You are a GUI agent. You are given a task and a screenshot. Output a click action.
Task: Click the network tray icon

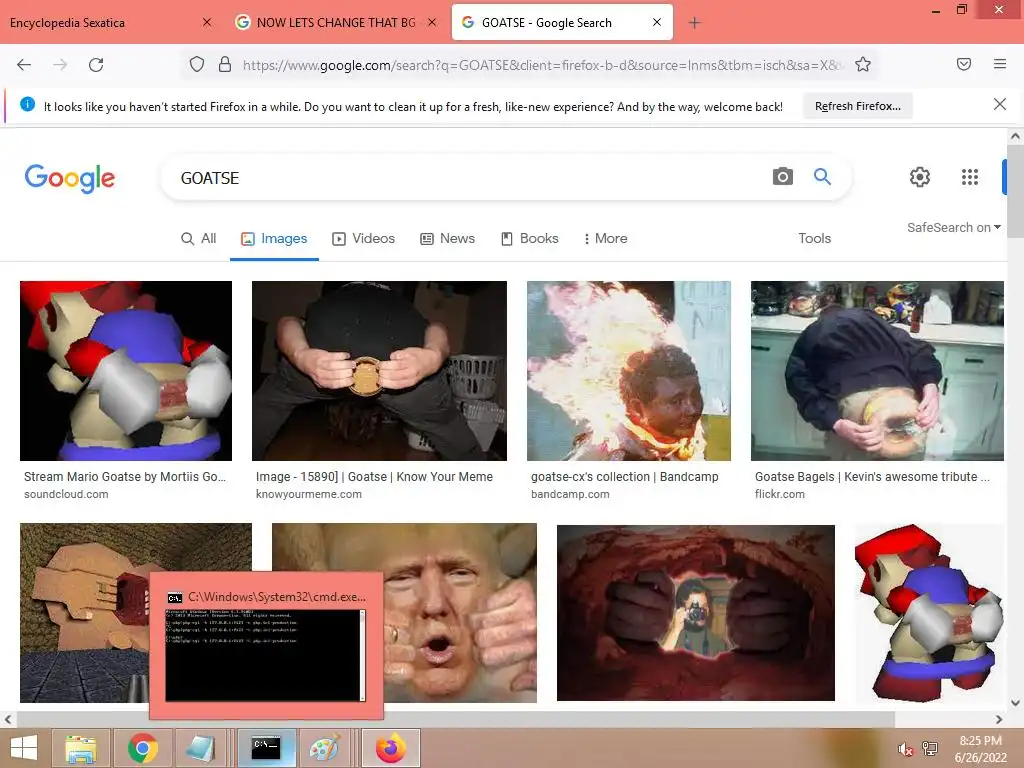click(929, 749)
